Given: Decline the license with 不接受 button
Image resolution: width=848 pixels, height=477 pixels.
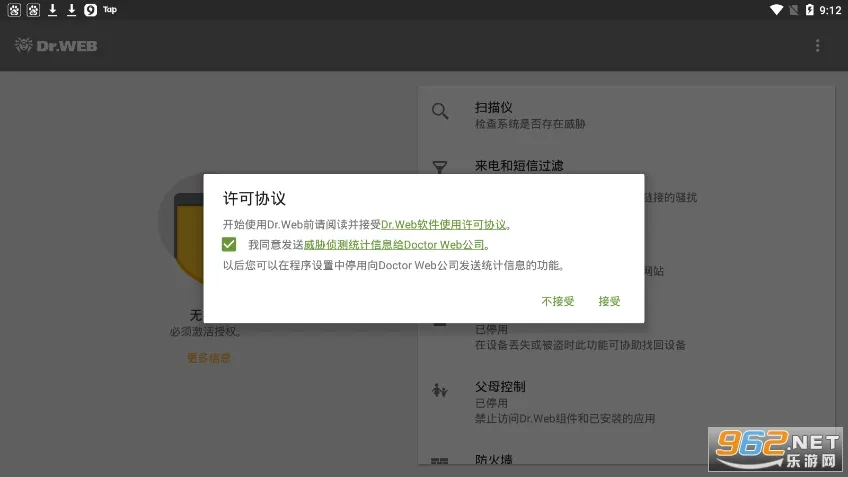Looking at the screenshot, I should pos(558,301).
